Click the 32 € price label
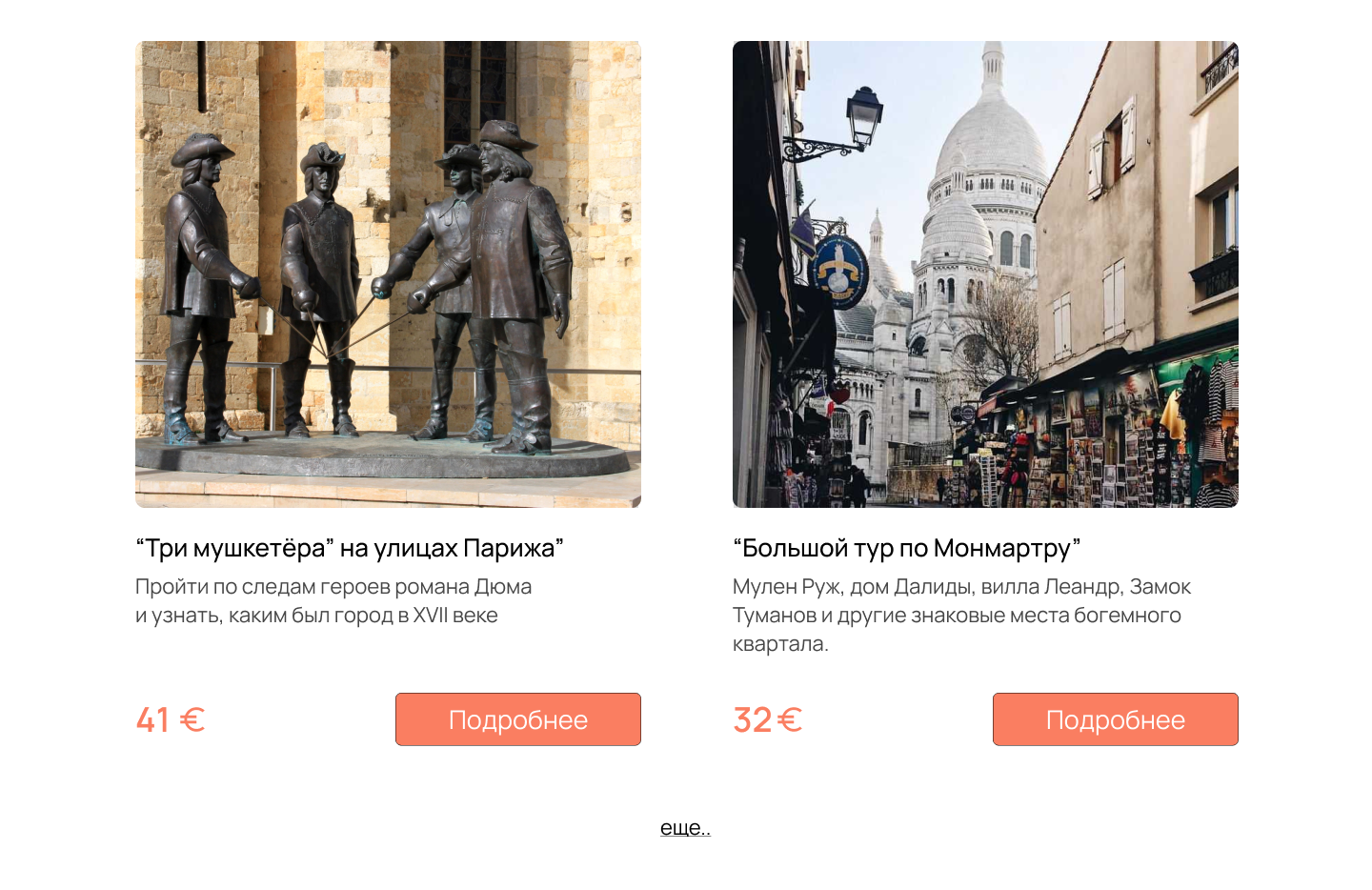 click(x=768, y=719)
